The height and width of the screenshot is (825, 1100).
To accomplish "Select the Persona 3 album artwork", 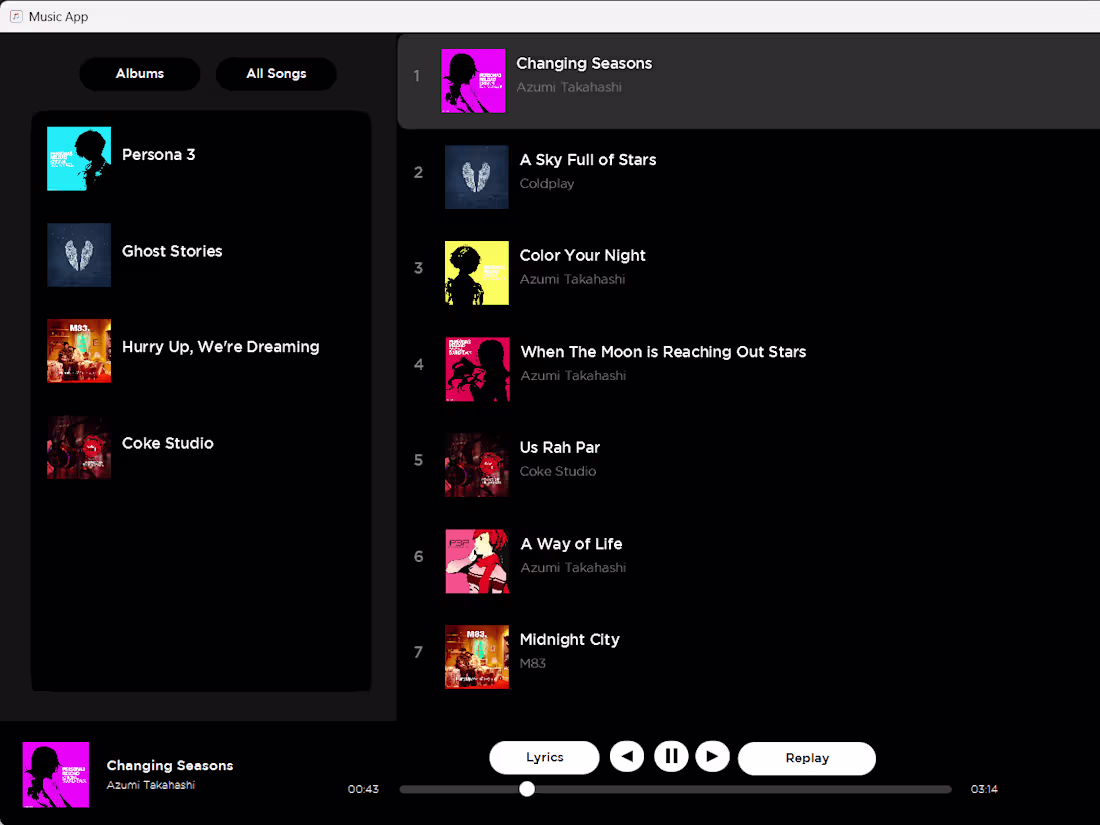I will point(79,159).
